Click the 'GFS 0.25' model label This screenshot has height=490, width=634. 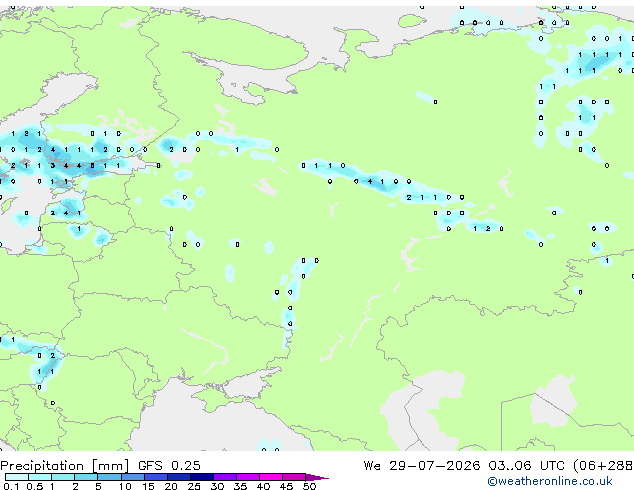tap(169, 466)
